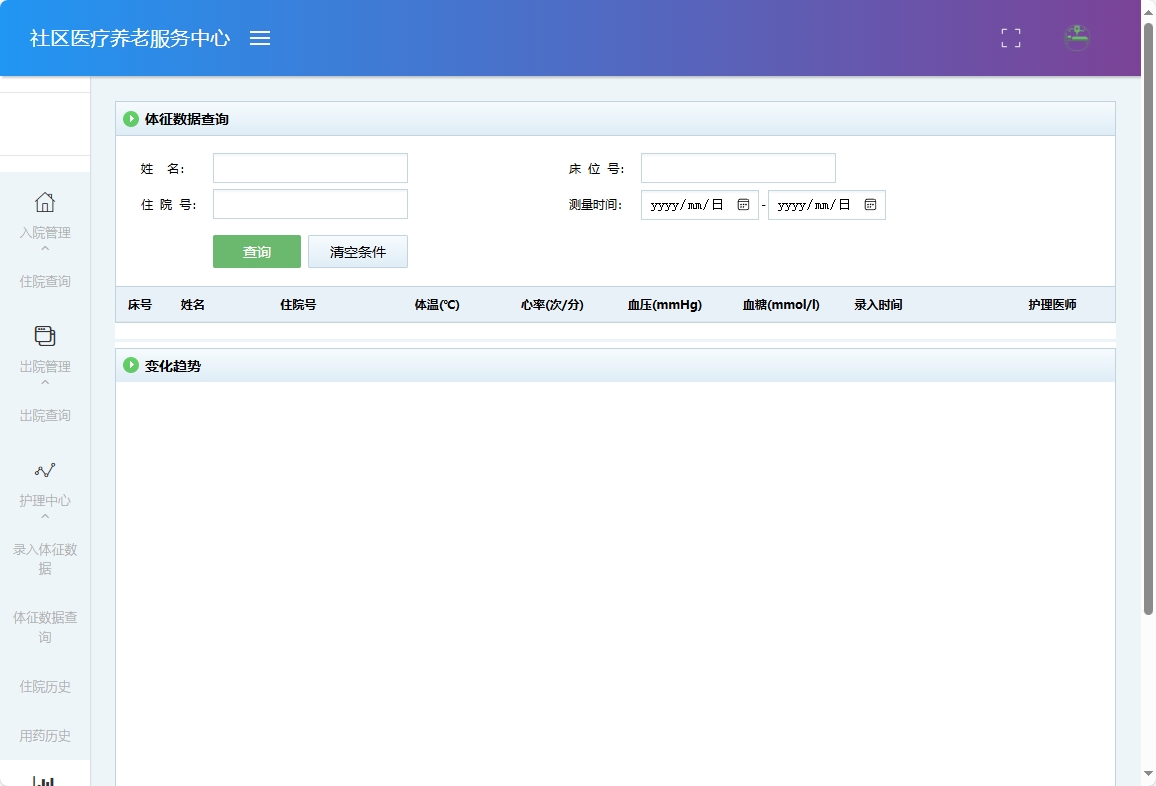
Task: Select the pulse icon above 护理中心
Action: [44, 470]
